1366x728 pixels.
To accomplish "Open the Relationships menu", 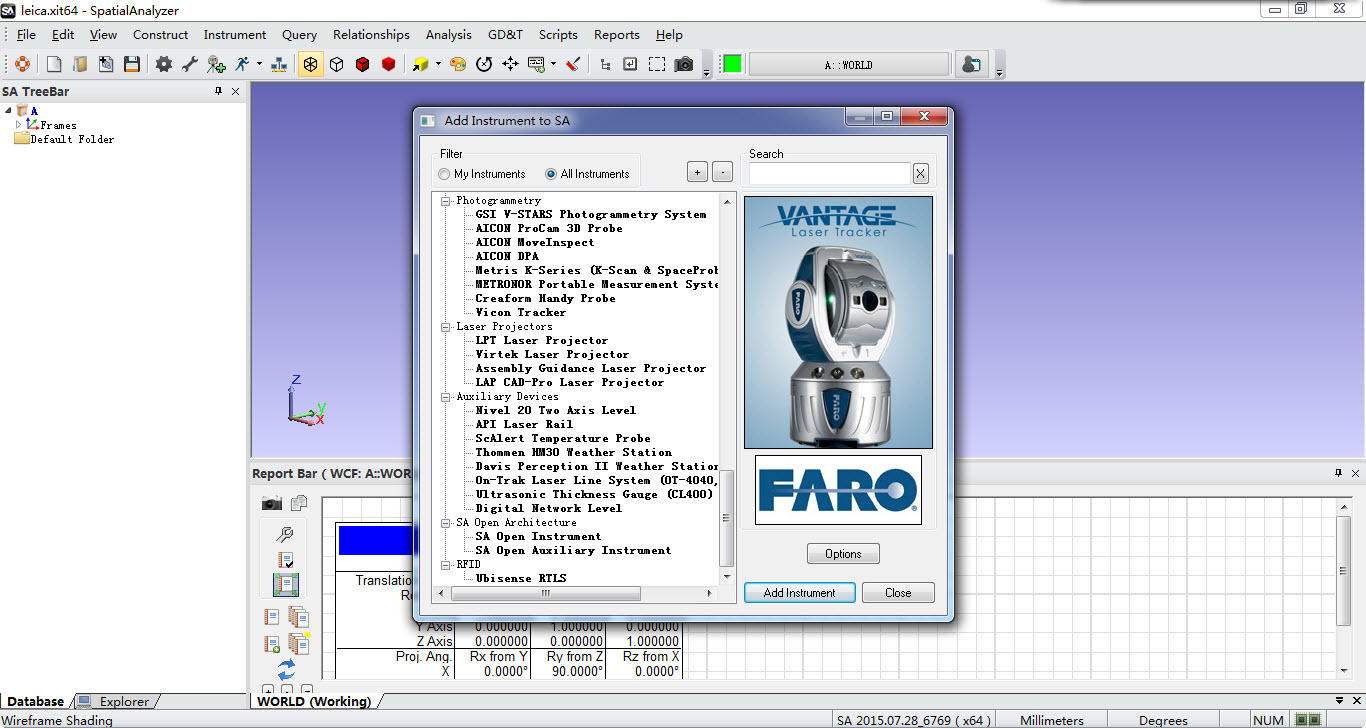I will (371, 34).
